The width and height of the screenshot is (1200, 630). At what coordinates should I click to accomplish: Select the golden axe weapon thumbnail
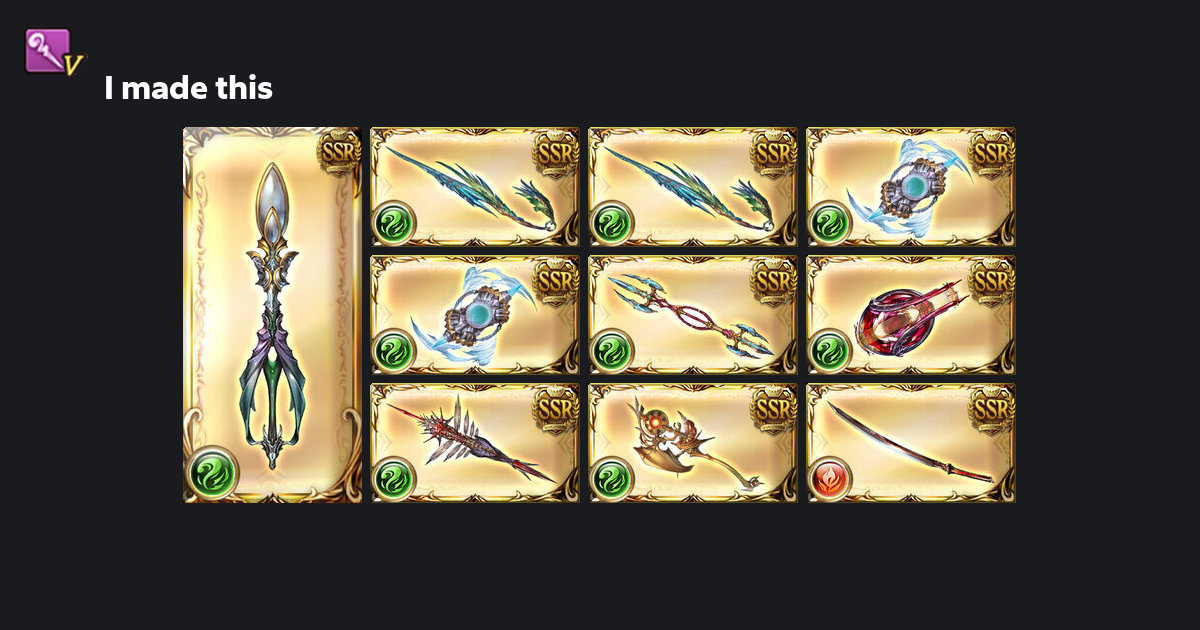pos(693,443)
